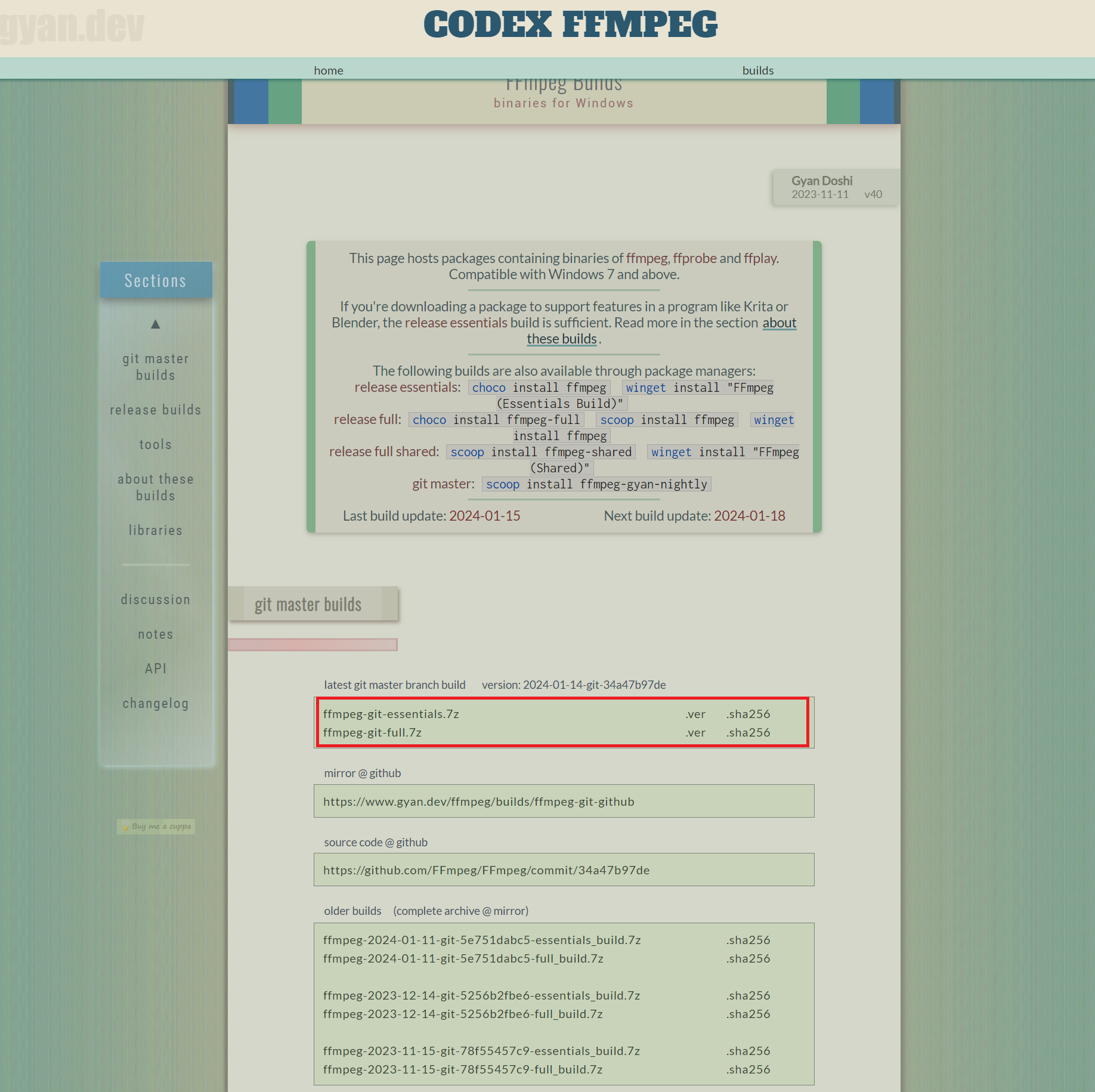This screenshot has height=1092, width=1095.
Task: Click the Buy me a cuppa badge
Action: click(x=156, y=826)
